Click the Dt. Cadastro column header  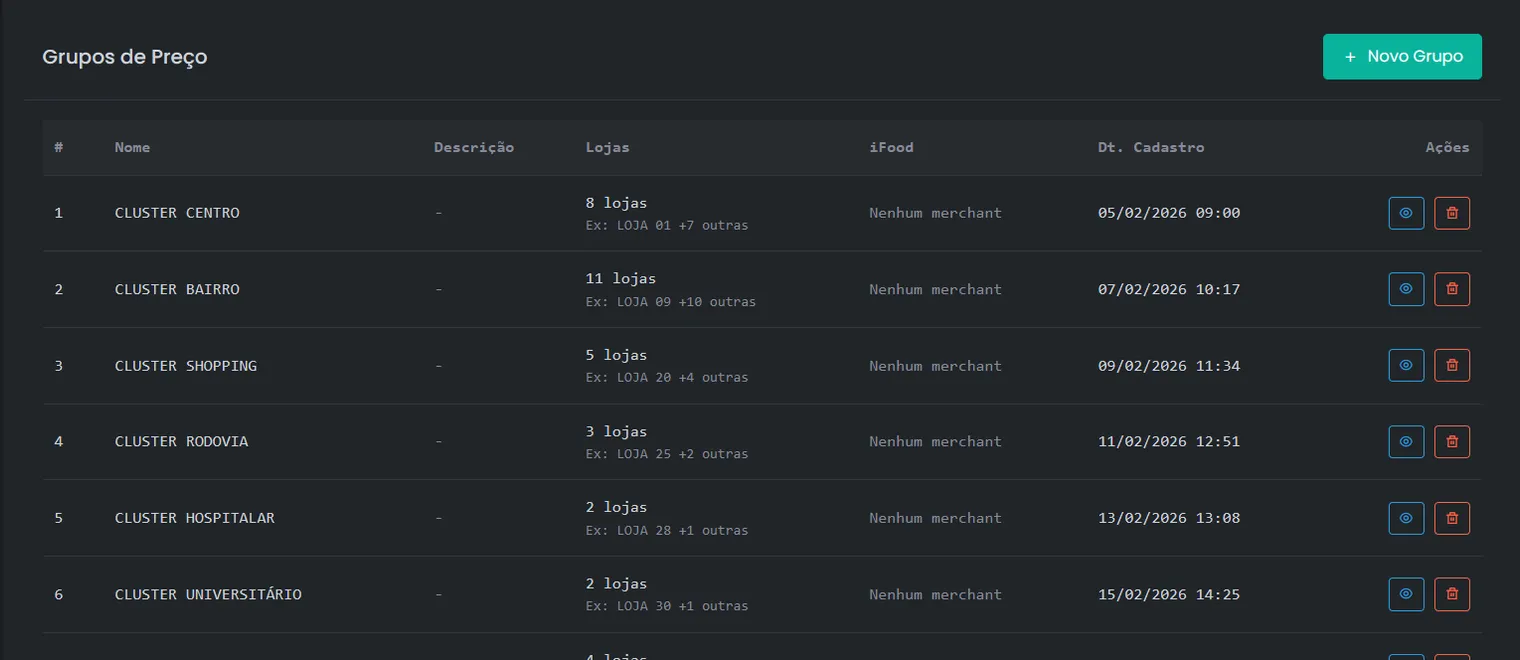1151,148
